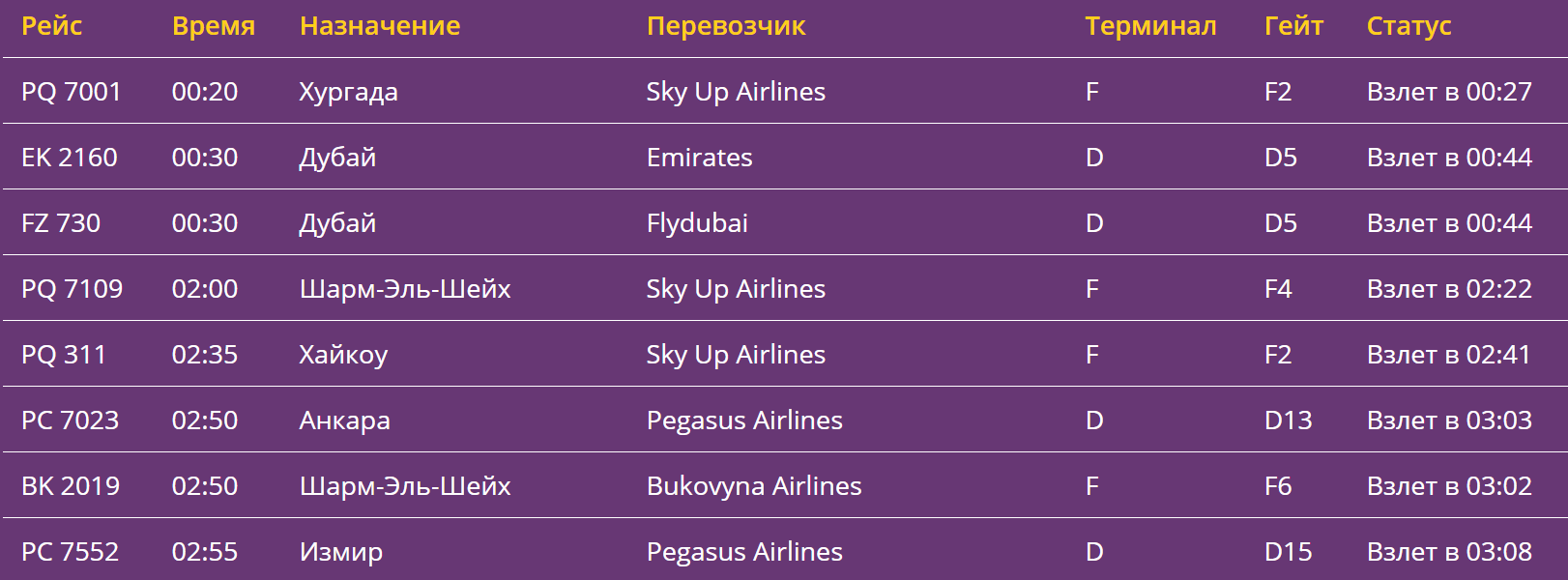Select the Анкара destination cell
This screenshot has width=1568, height=580.
[x=344, y=420]
